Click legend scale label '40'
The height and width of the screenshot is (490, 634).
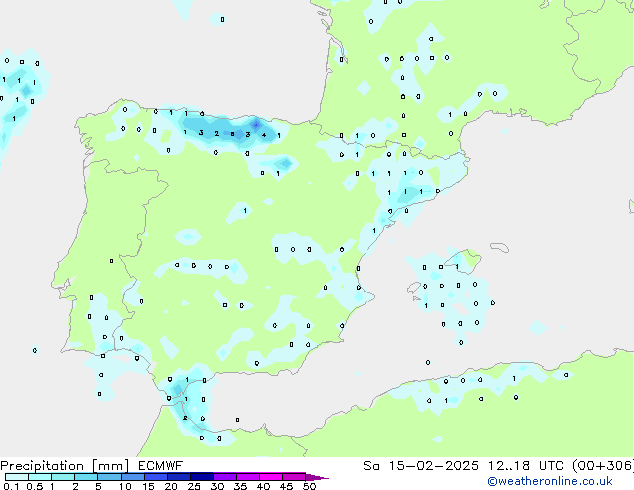[263, 486]
